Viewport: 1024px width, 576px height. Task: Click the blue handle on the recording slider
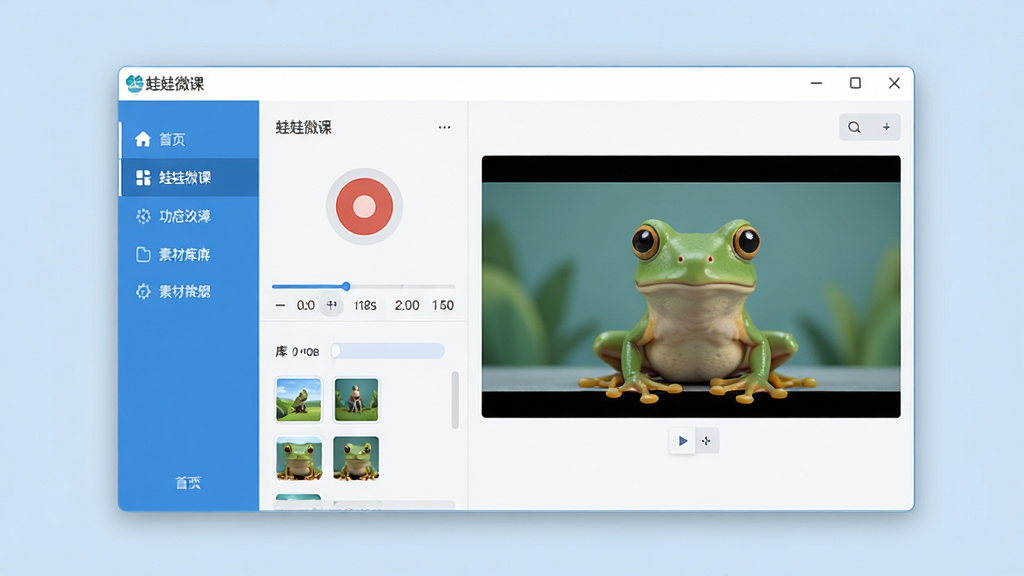pos(346,286)
